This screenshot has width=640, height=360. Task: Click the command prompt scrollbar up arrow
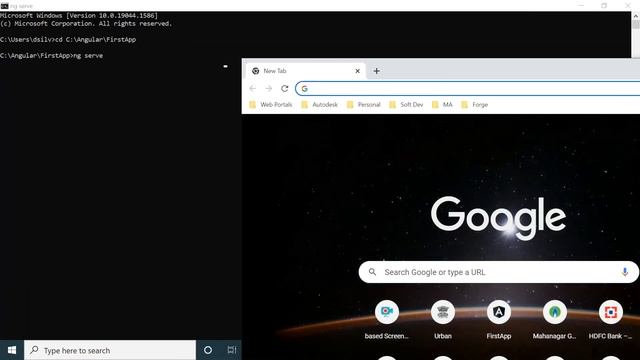coord(636,16)
